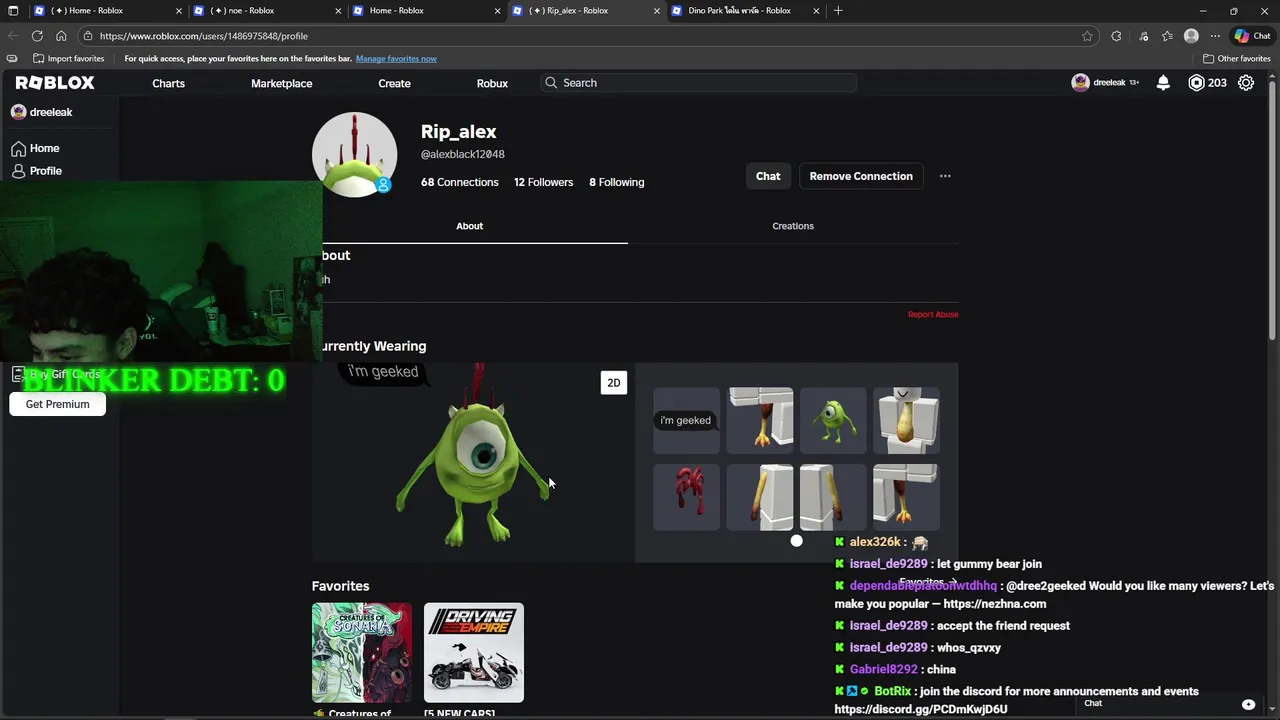Open the browser profile avatar icon
1280x720 pixels.
(1191, 36)
